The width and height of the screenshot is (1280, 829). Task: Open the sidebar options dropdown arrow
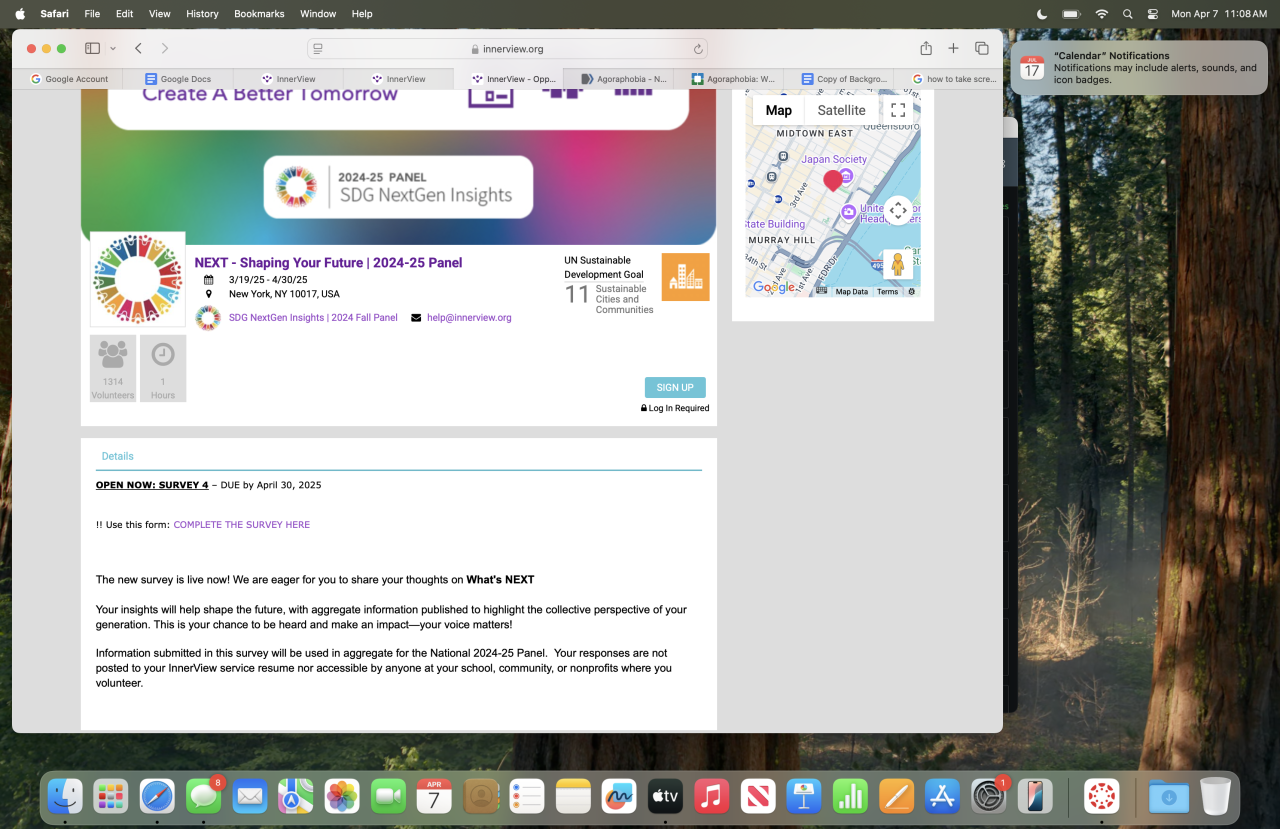tap(113, 48)
